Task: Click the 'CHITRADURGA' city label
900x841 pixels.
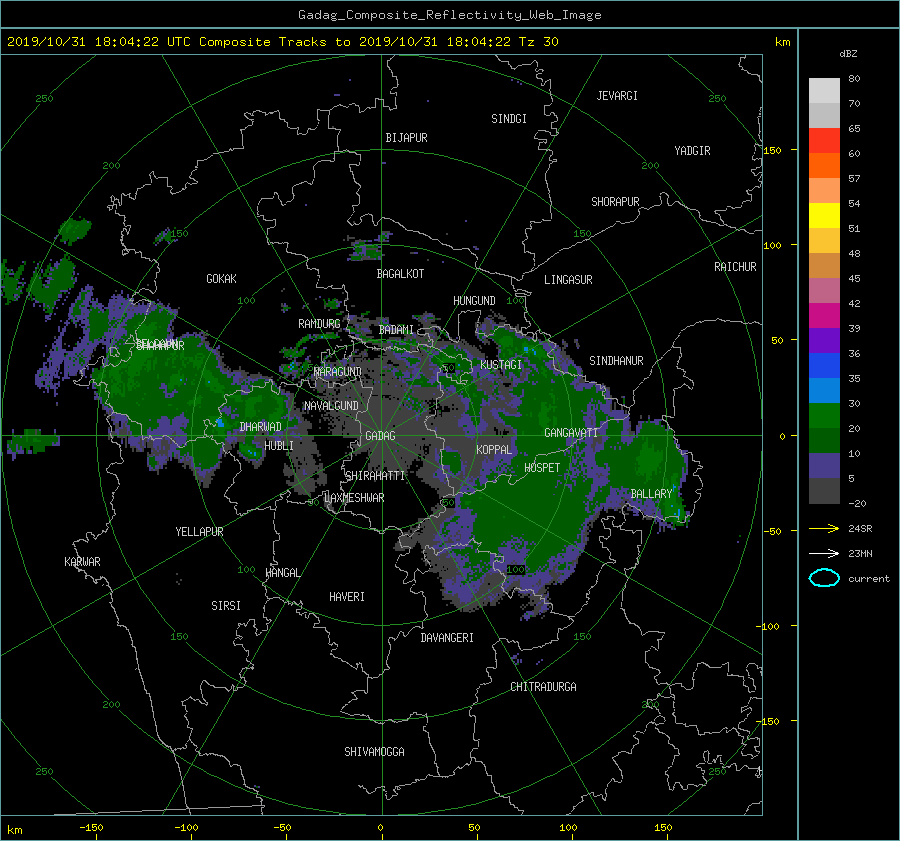Action: tap(544, 687)
